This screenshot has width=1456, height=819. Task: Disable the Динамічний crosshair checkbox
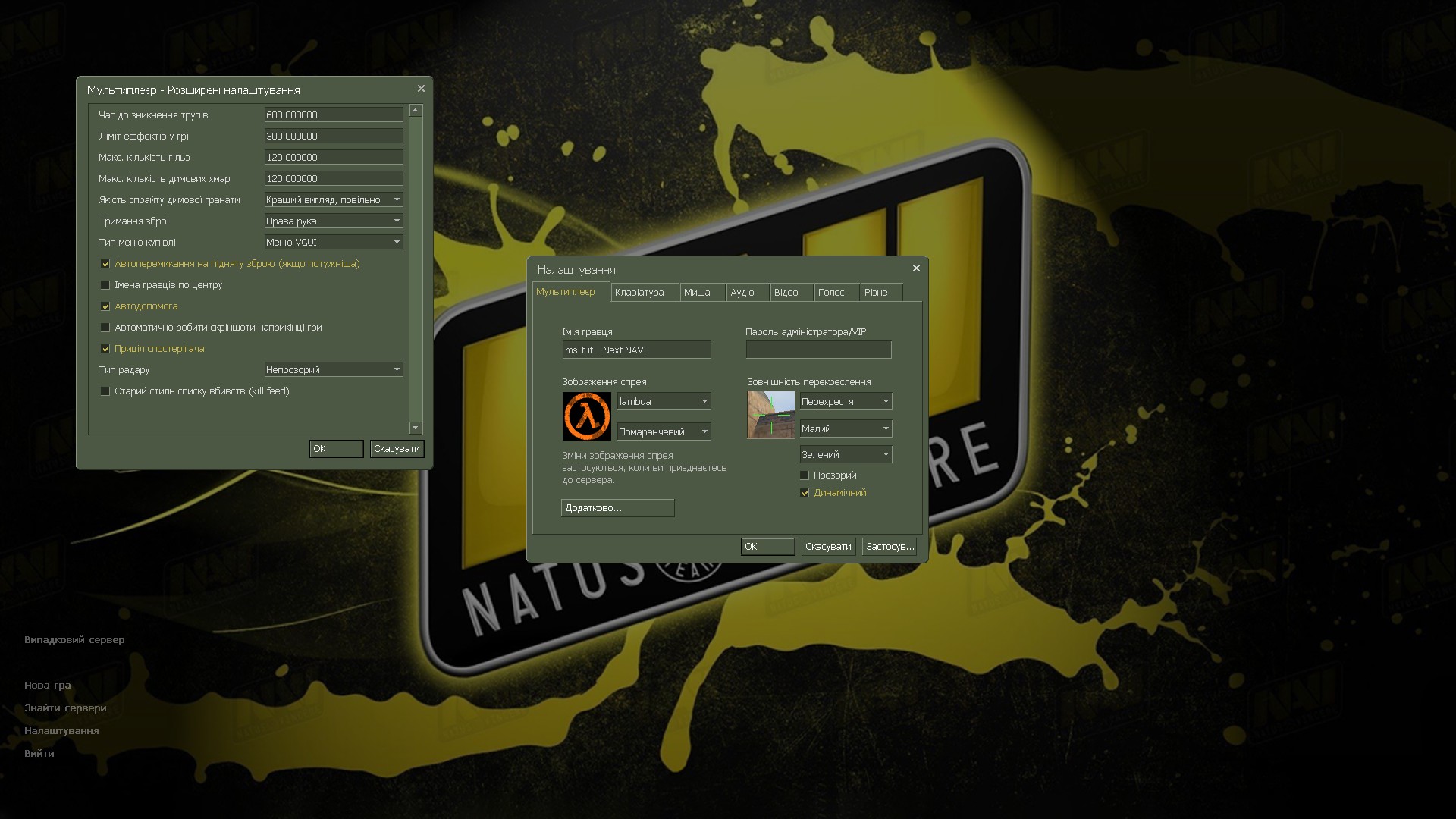[805, 493]
